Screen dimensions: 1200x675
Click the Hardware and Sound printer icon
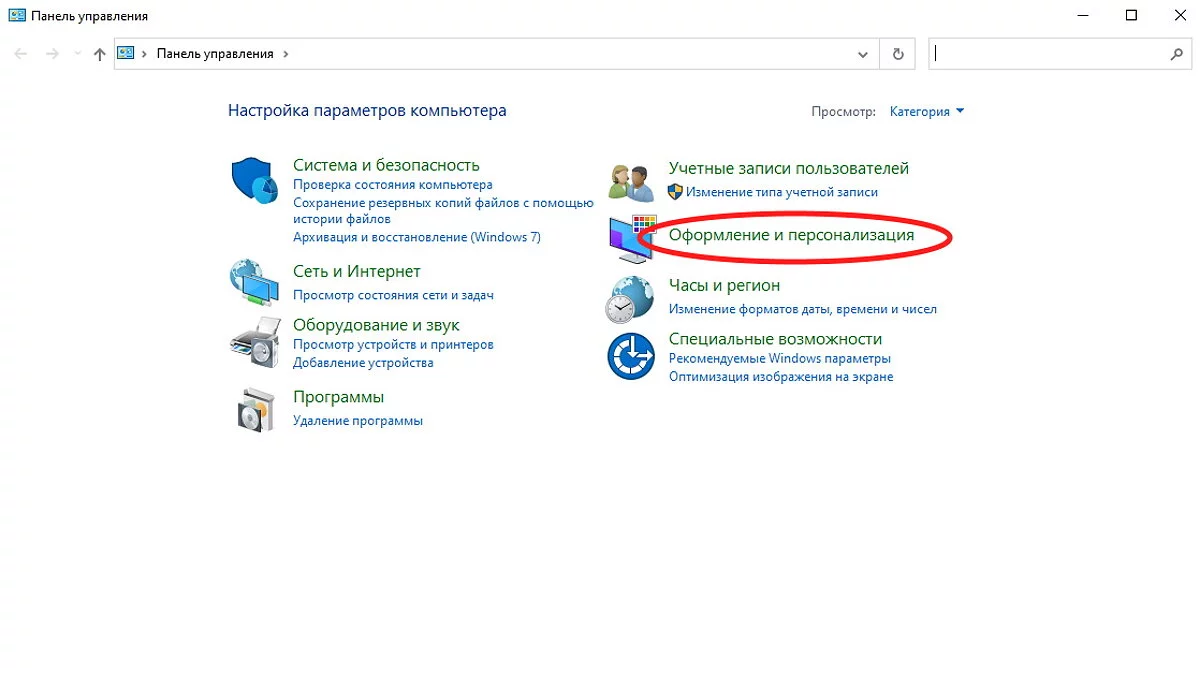point(255,342)
